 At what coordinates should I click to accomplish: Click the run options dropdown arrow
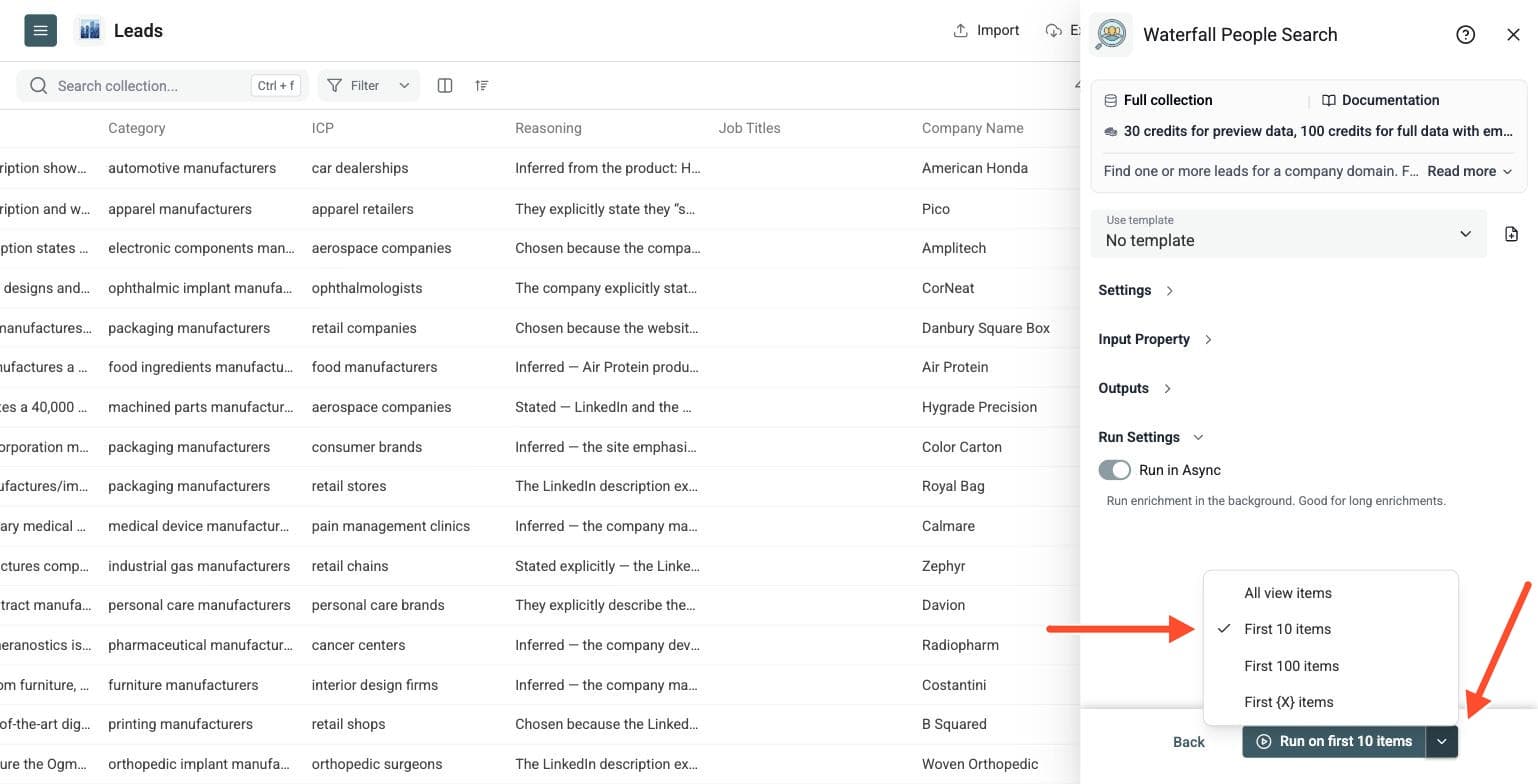click(1441, 741)
